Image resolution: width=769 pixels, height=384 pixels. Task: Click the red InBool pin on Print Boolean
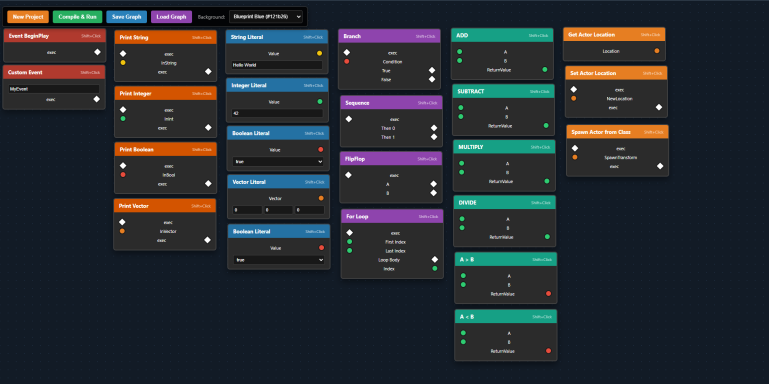[123, 175]
